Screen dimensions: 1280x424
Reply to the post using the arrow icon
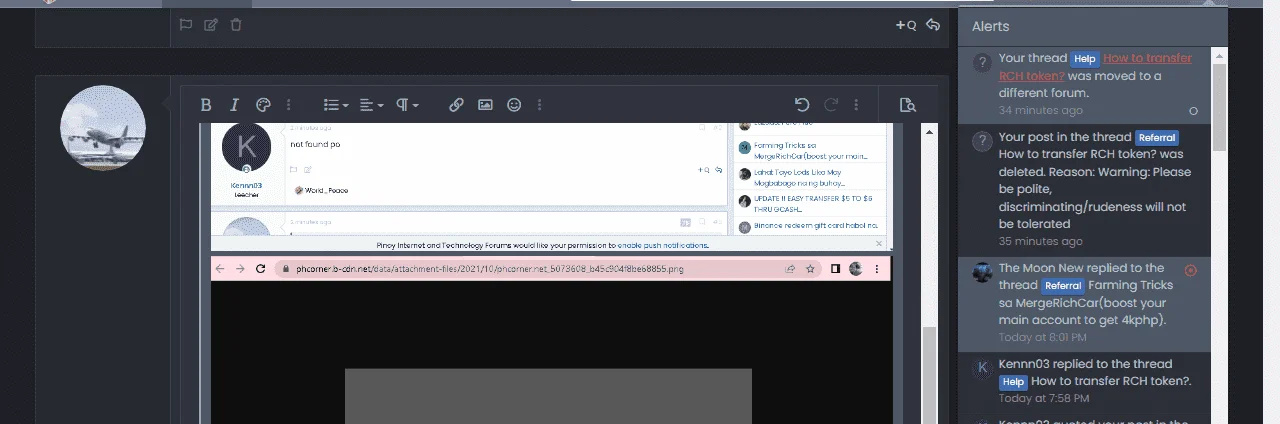point(933,25)
